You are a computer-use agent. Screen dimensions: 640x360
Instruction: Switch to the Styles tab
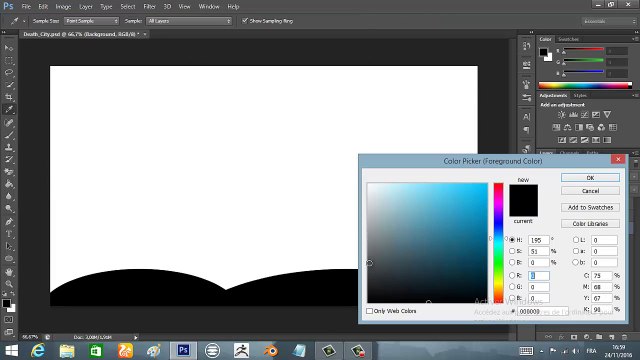[580, 96]
